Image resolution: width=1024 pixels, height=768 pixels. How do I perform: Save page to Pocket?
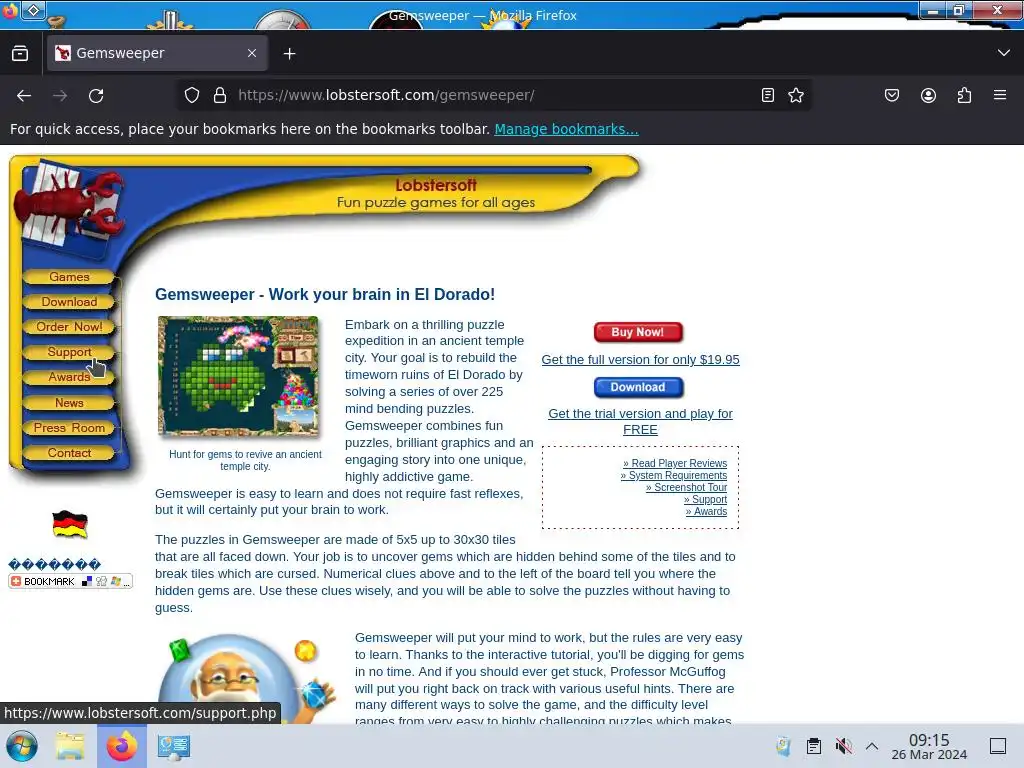pos(892,95)
